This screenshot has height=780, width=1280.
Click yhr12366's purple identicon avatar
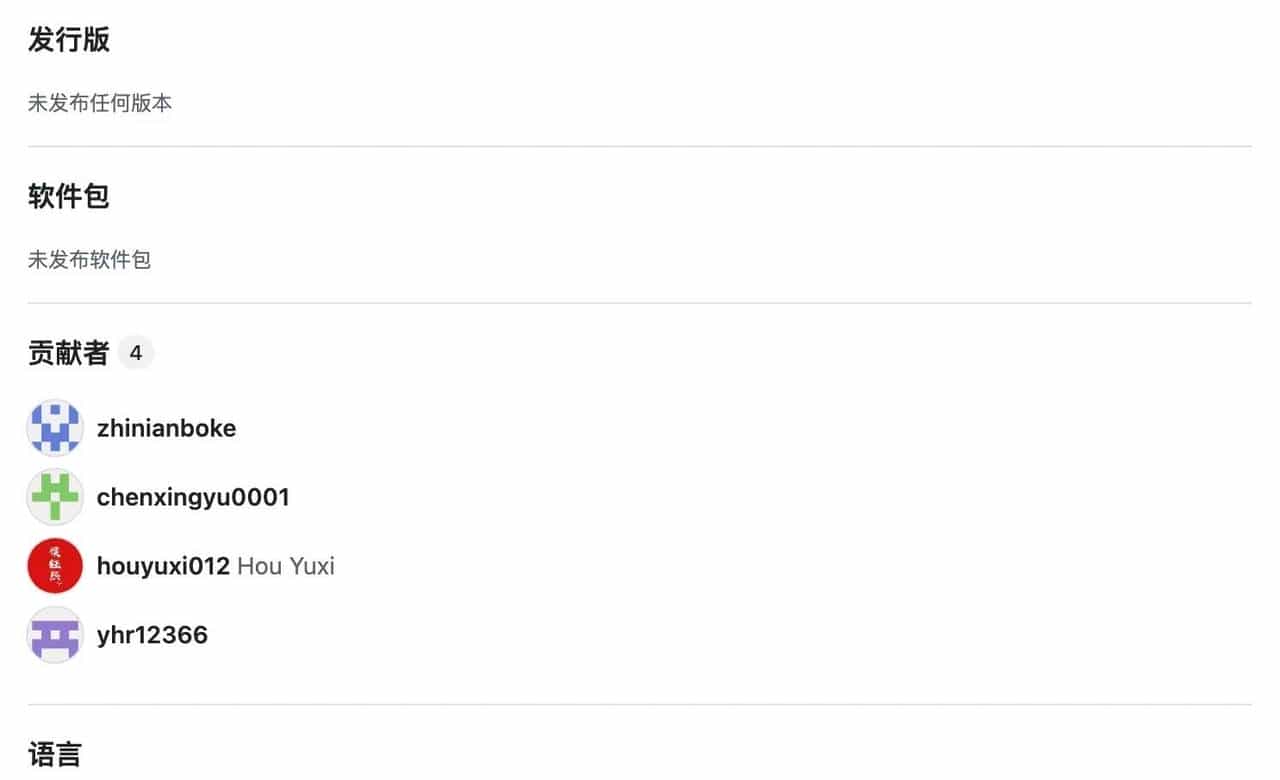point(55,635)
